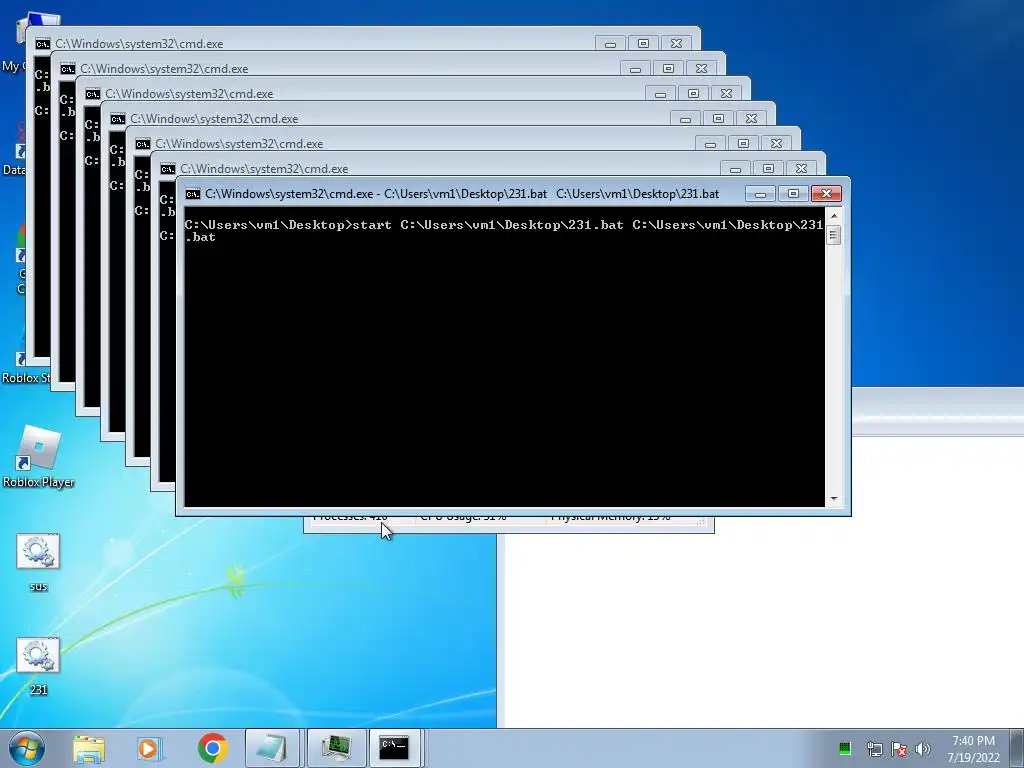
Task: Select the sus batch file desktop icon
Action: point(38,562)
